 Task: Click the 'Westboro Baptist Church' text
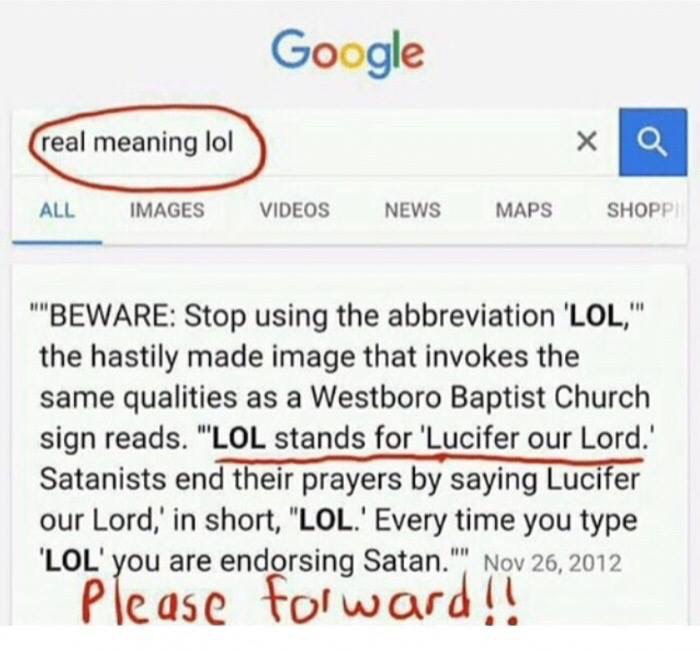[x=480, y=397]
